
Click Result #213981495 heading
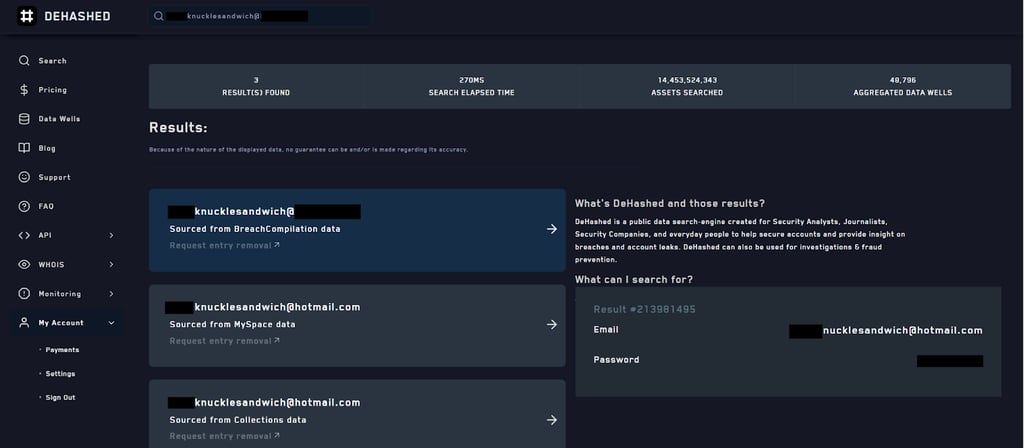click(x=645, y=310)
